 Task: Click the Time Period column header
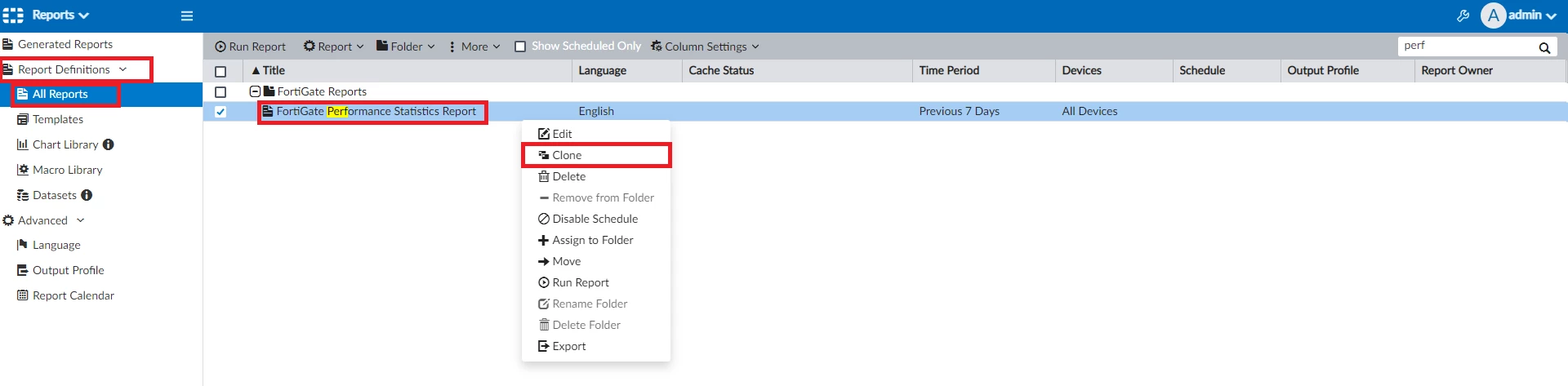click(x=984, y=71)
